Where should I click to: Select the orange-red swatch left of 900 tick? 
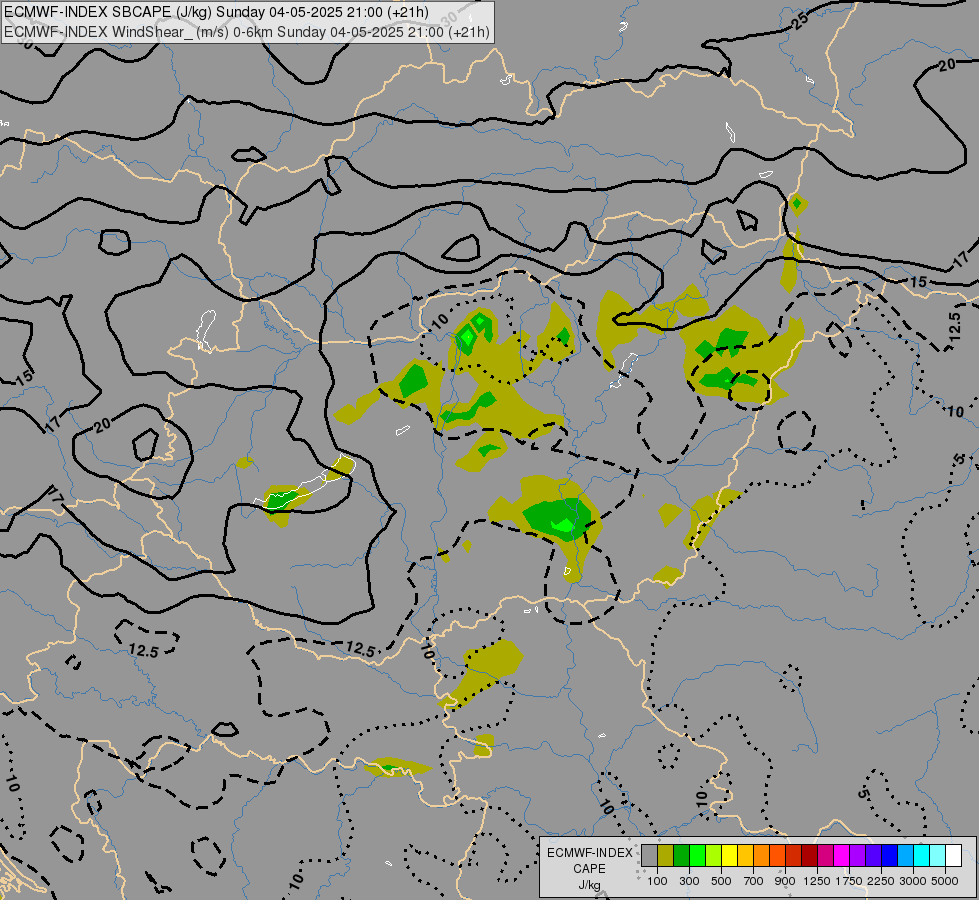point(777,856)
